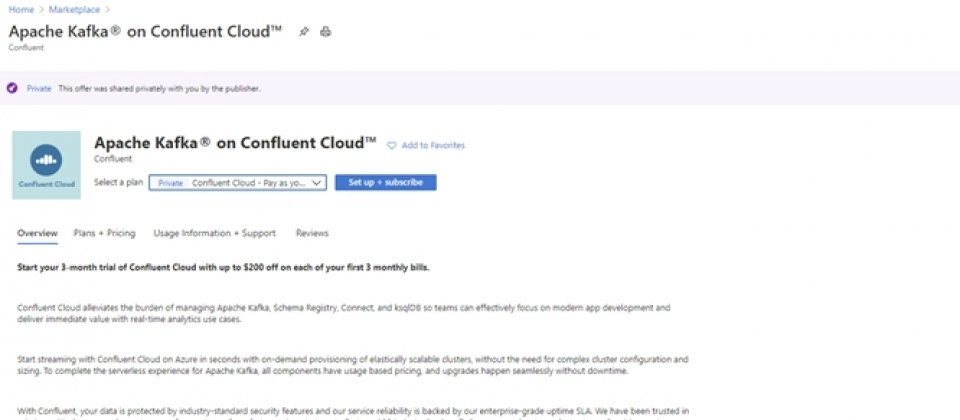Click paragraph starting 'Confluent Cloud alleviates the burden'
Screen dimensions: 960x420
click(343, 313)
